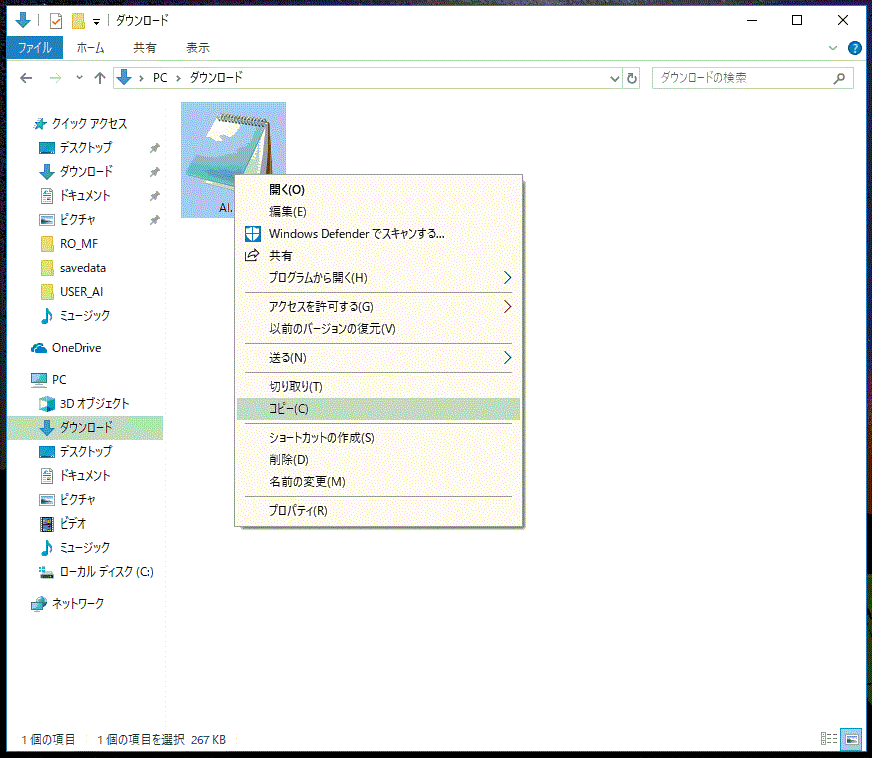Refresh the folder with the reload icon
This screenshot has height=758, width=872.
click(x=631, y=78)
